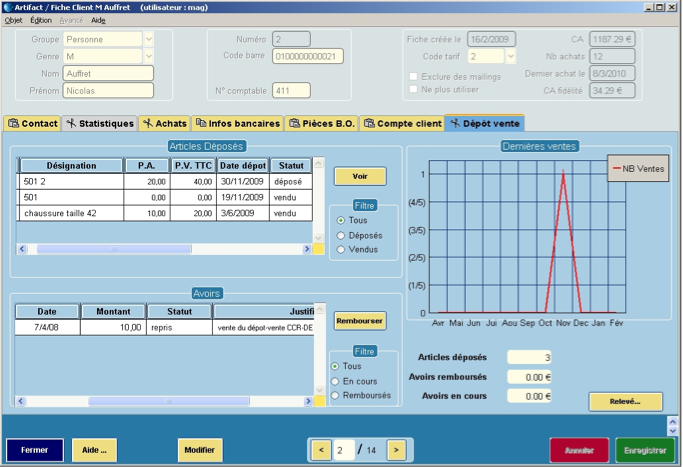Click the Modifier button
The image size is (683, 467).
coord(200,450)
